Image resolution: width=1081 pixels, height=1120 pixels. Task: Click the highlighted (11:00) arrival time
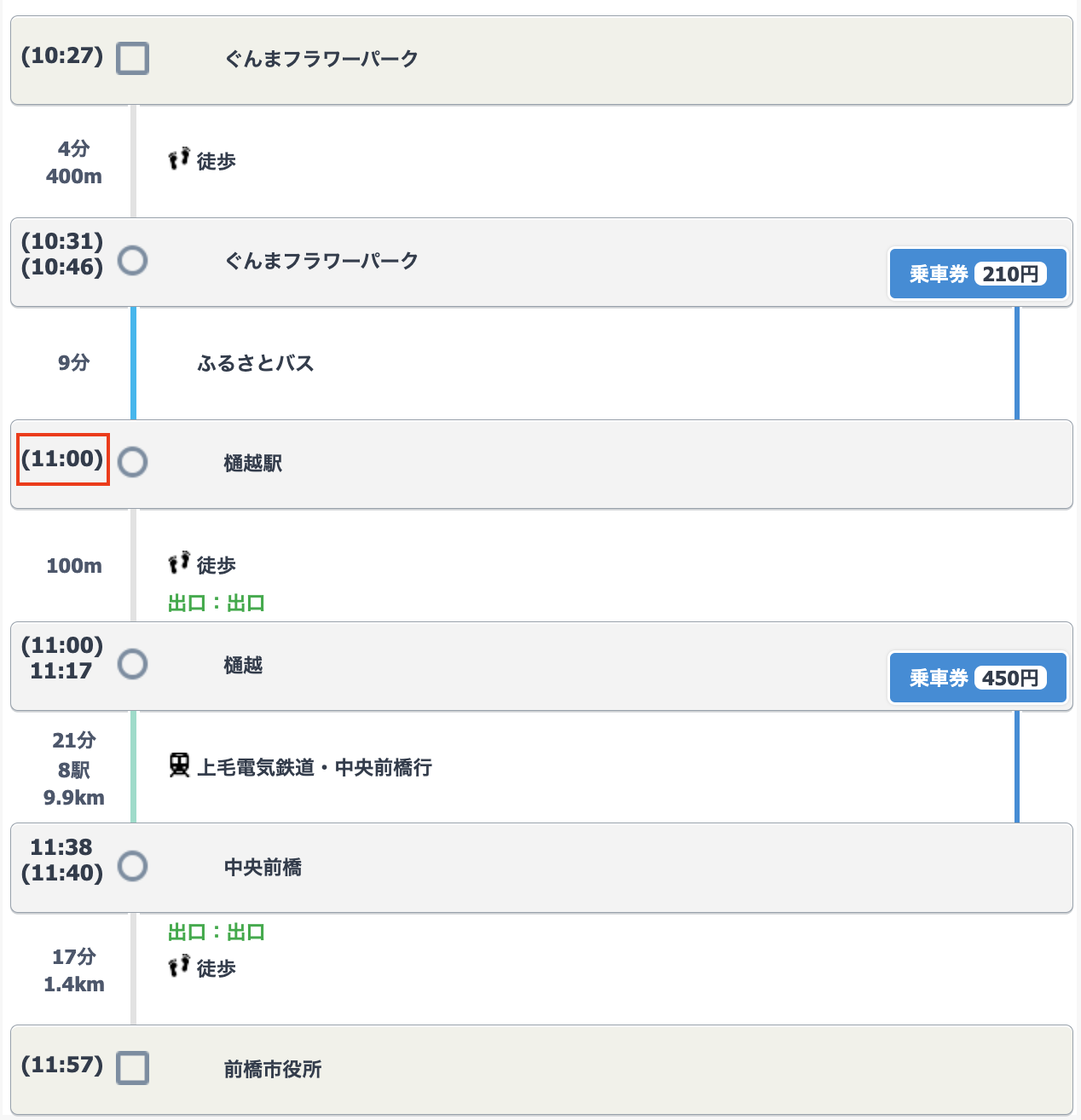(62, 459)
